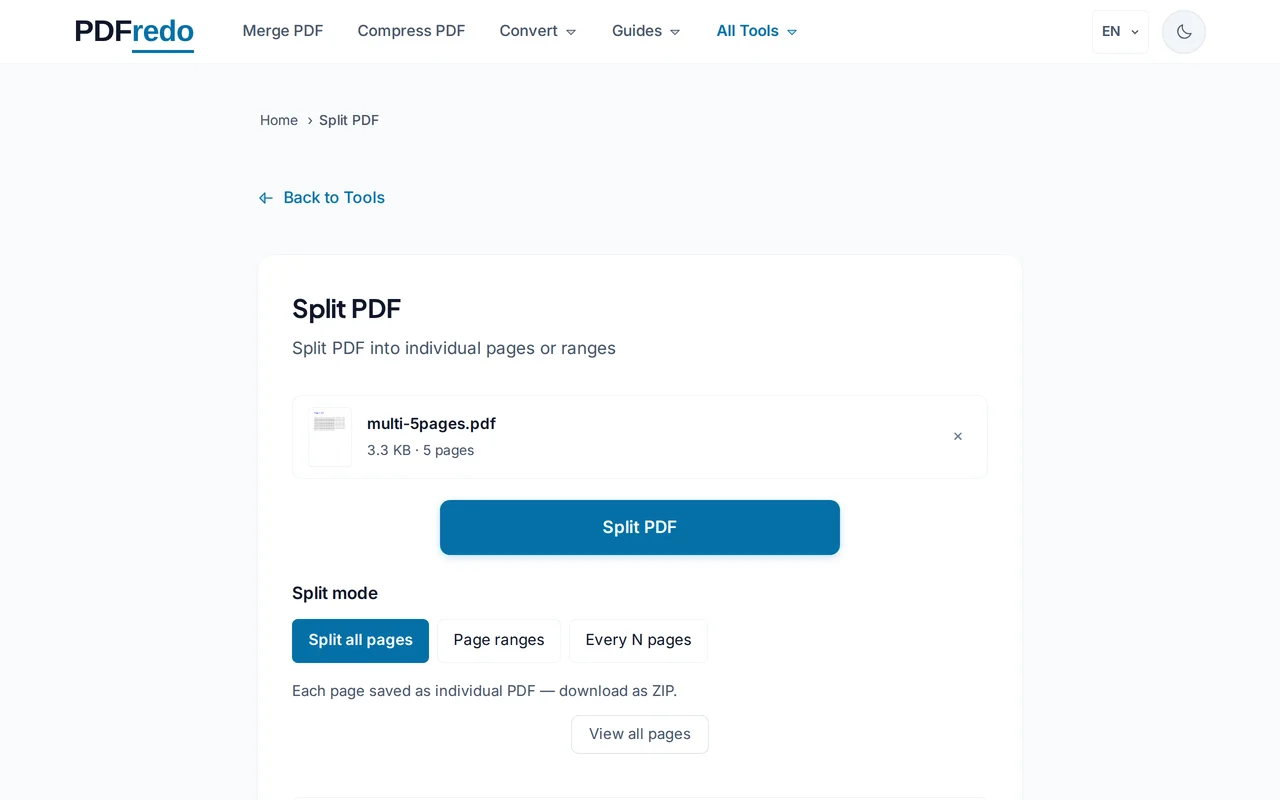Image resolution: width=1280 pixels, height=800 pixels.
Task: Click the chevron next to All Tools
Action: point(792,31)
